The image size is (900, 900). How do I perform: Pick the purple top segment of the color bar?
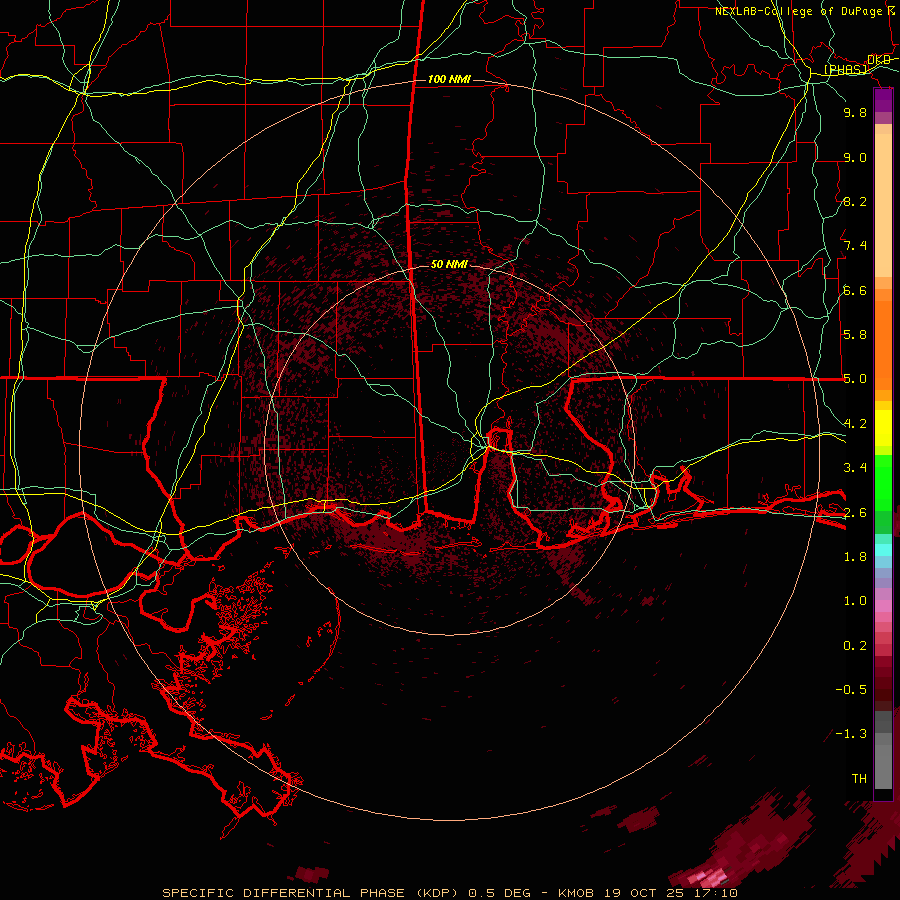883,100
